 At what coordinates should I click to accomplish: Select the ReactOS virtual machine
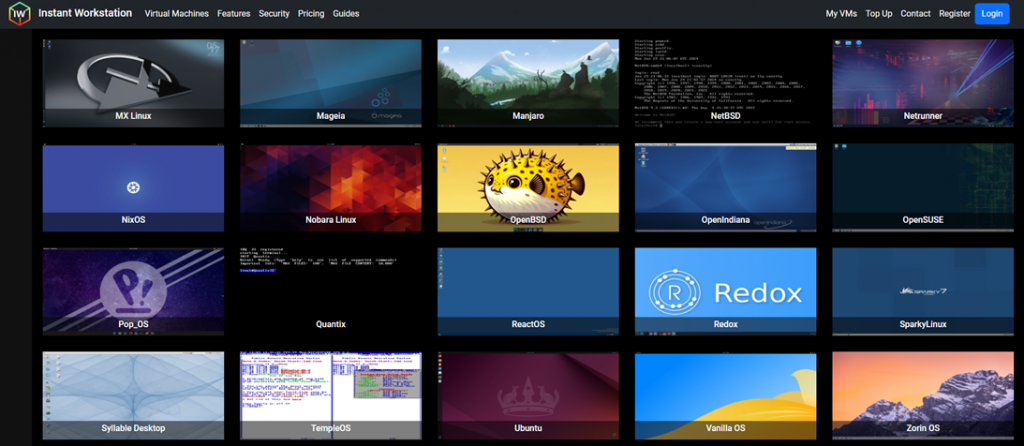click(x=528, y=292)
